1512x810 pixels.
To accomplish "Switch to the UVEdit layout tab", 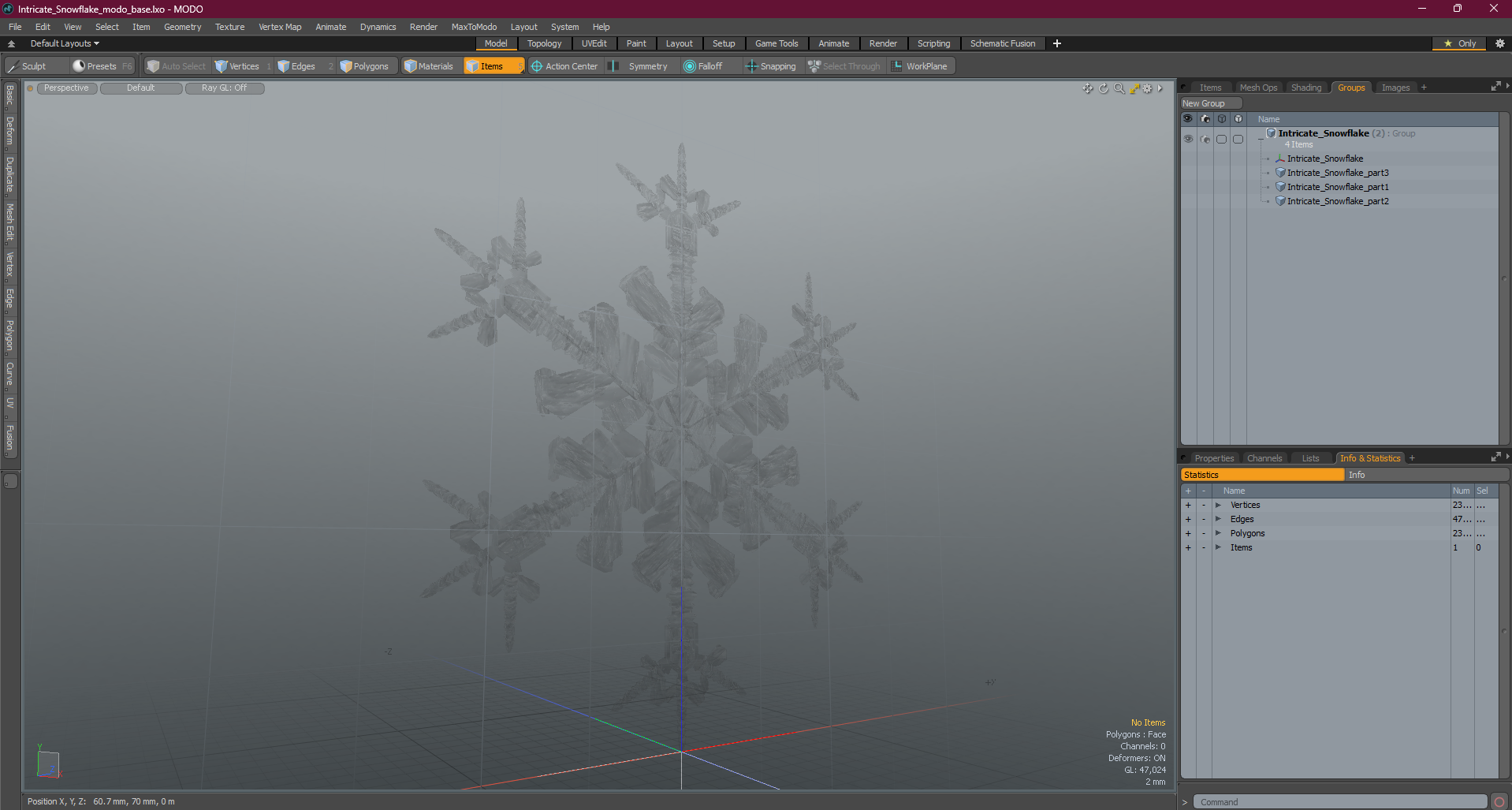I will tap(594, 43).
